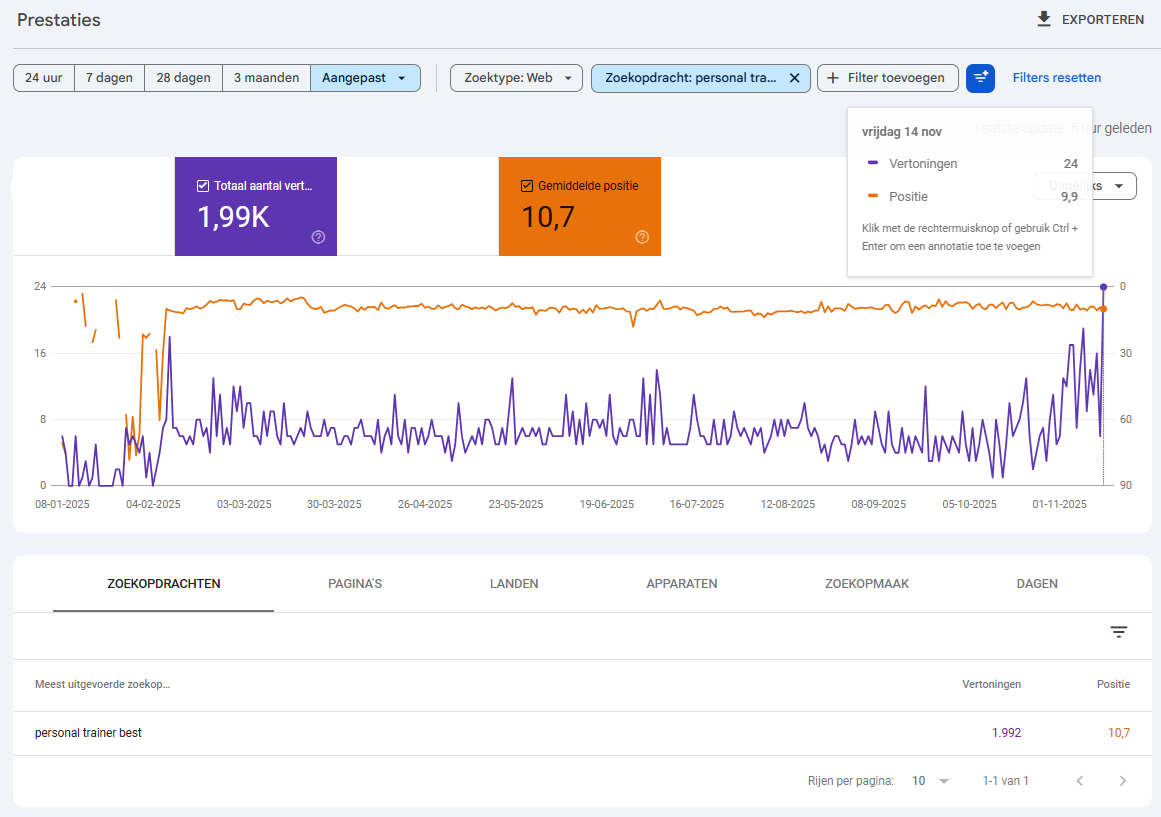Screen dimensions: 1161x817
Task: Open the Aangepast date dropdown
Action: point(366,78)
